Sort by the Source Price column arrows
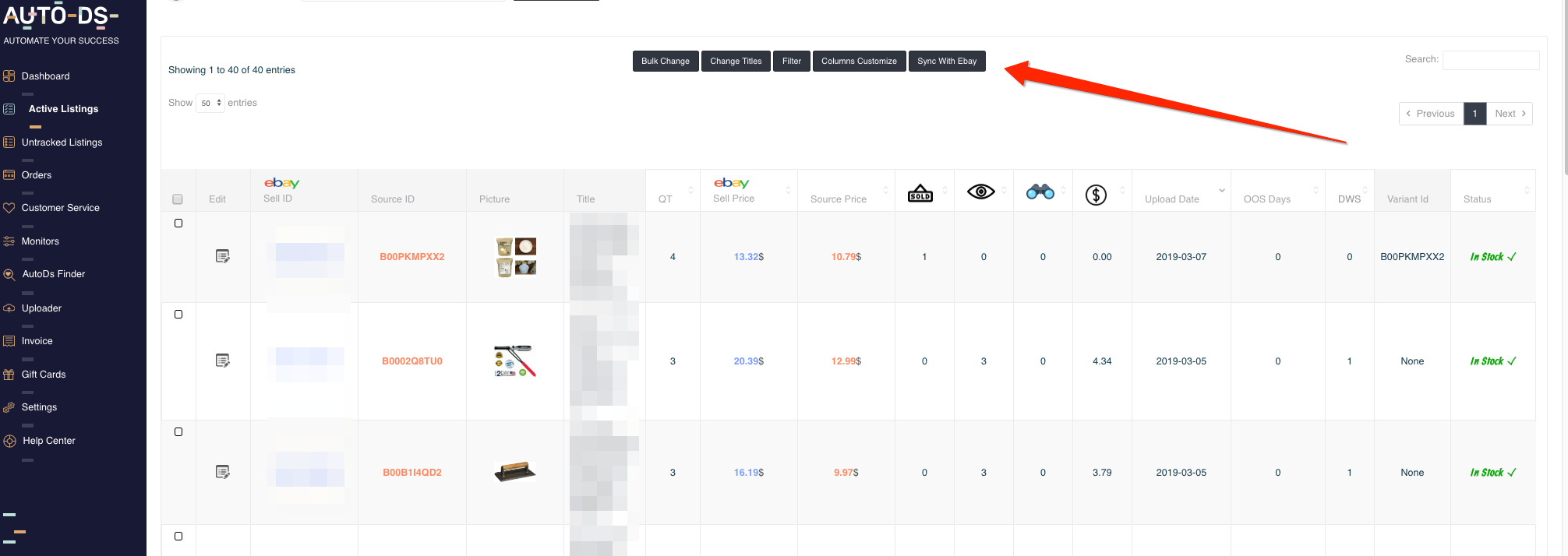The image size is (1568, 556). click(885, 191)
